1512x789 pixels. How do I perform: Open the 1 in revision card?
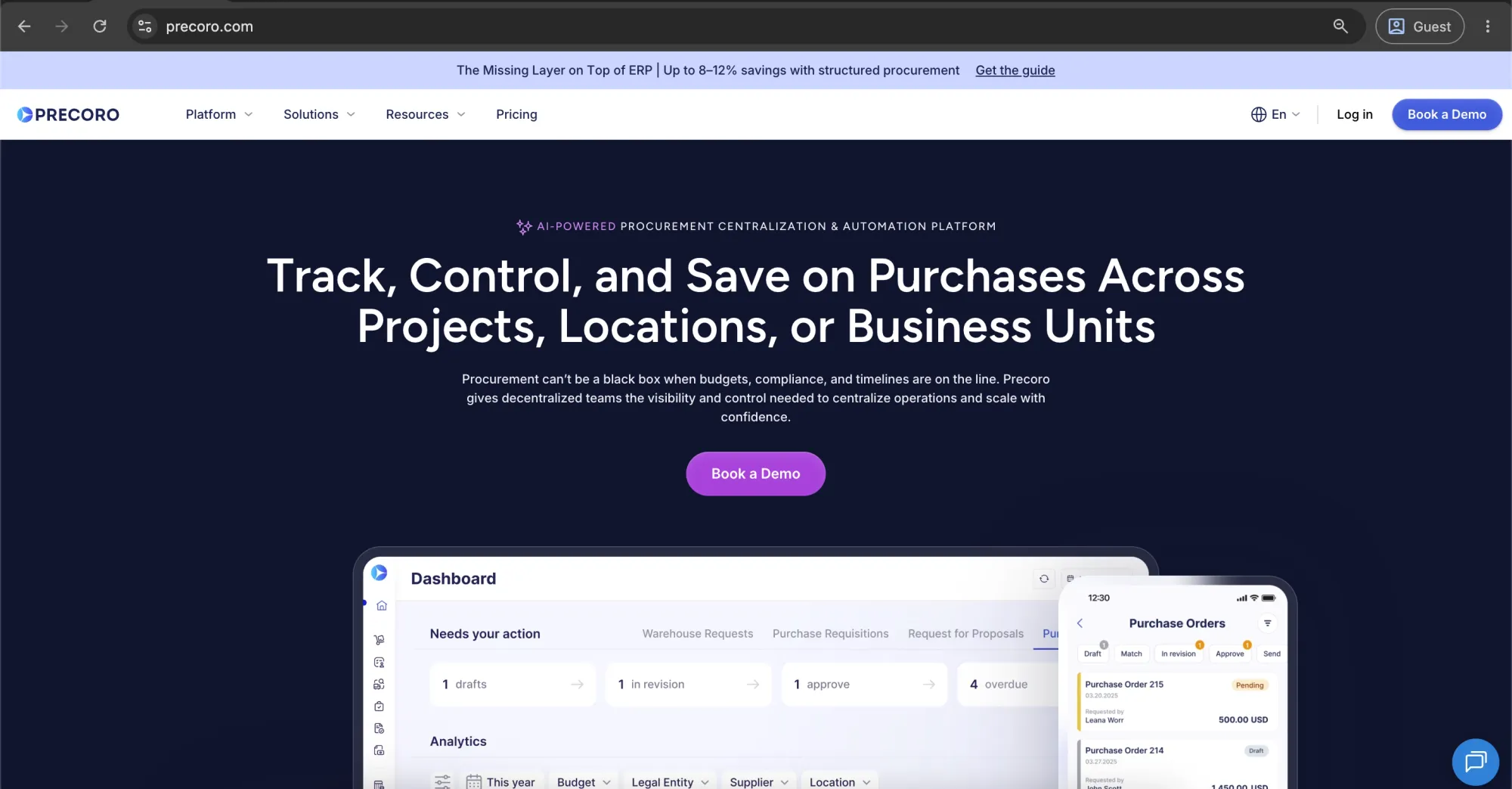tap(689, 685)
